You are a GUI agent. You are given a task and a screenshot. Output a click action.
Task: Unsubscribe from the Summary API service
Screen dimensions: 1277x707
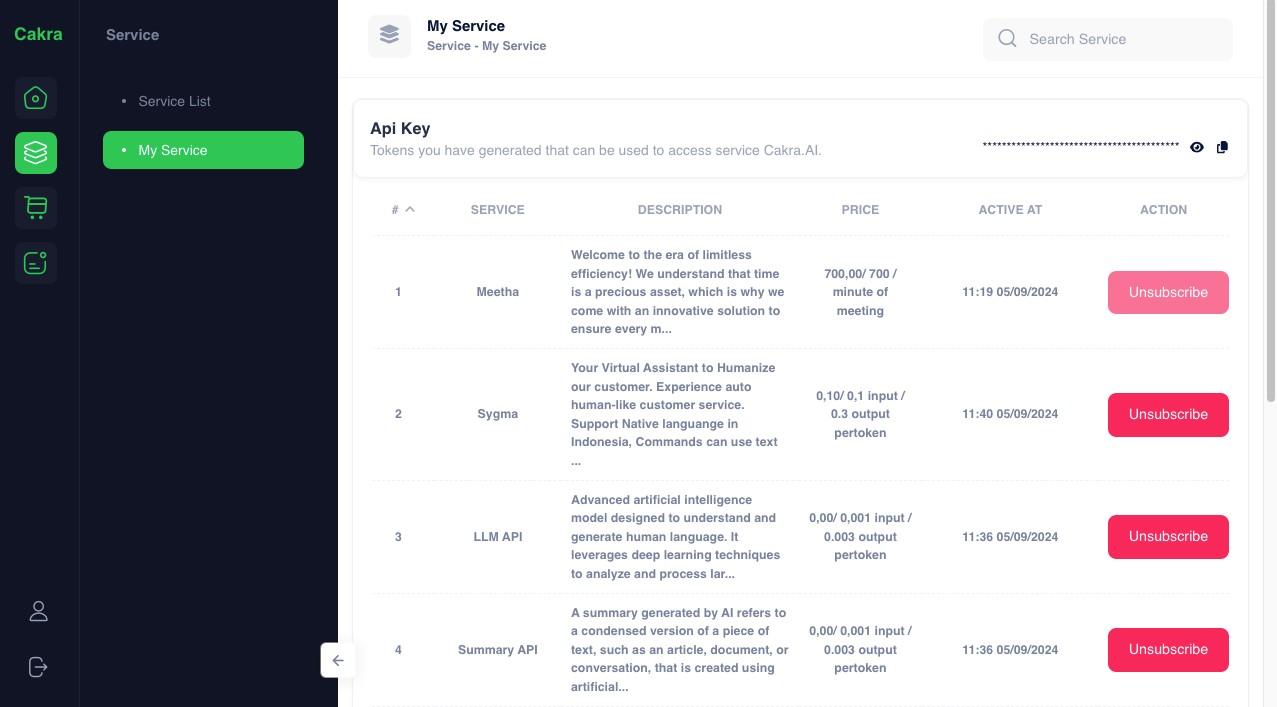(x=1168, y=650)
